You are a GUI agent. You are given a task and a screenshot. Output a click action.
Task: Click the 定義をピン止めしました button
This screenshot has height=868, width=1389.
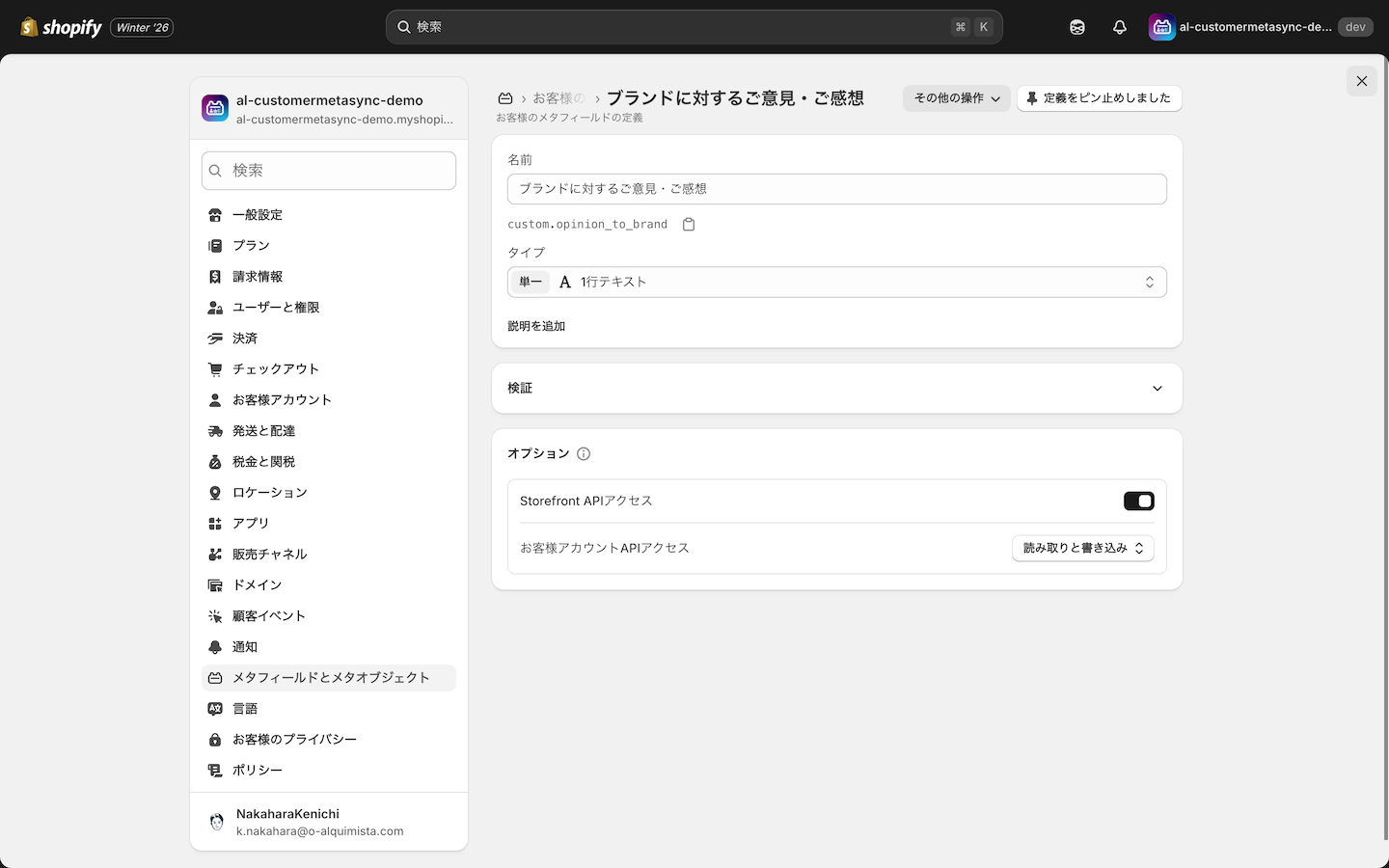pos(1099,98)
